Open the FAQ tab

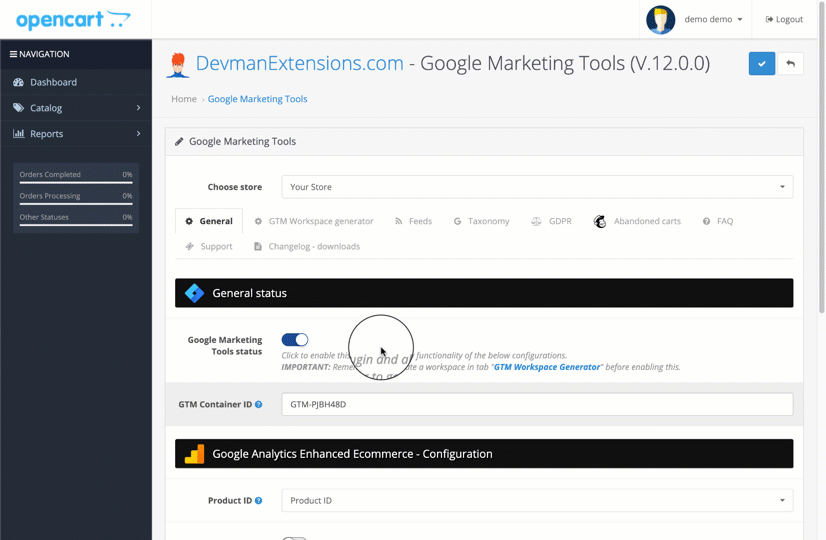pos(717,221)
